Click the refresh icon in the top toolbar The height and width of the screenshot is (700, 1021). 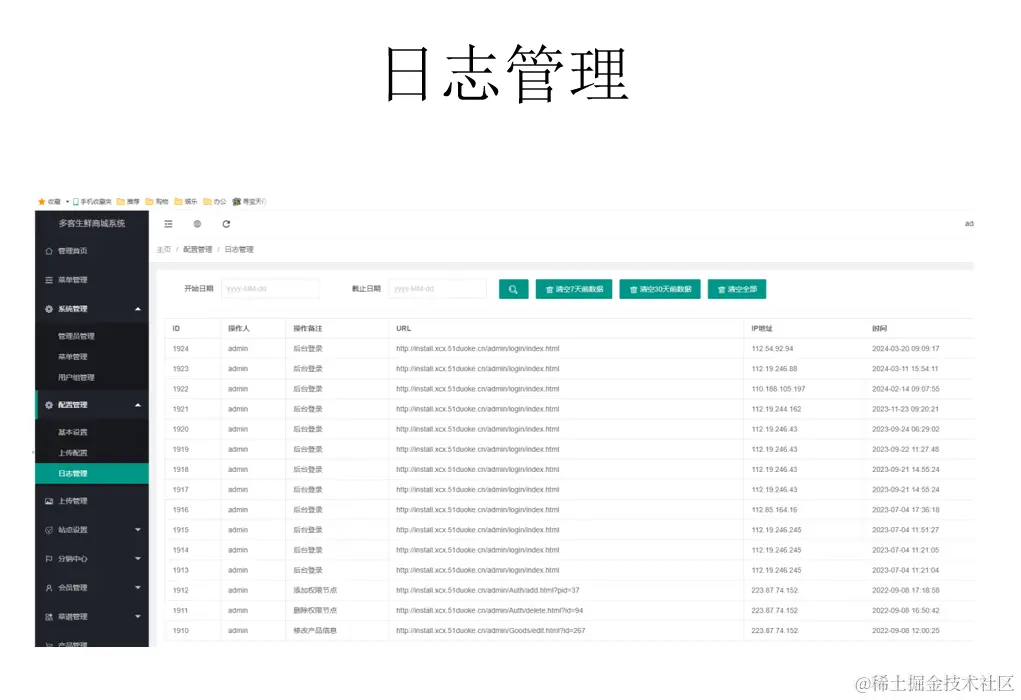click(227, 224)
